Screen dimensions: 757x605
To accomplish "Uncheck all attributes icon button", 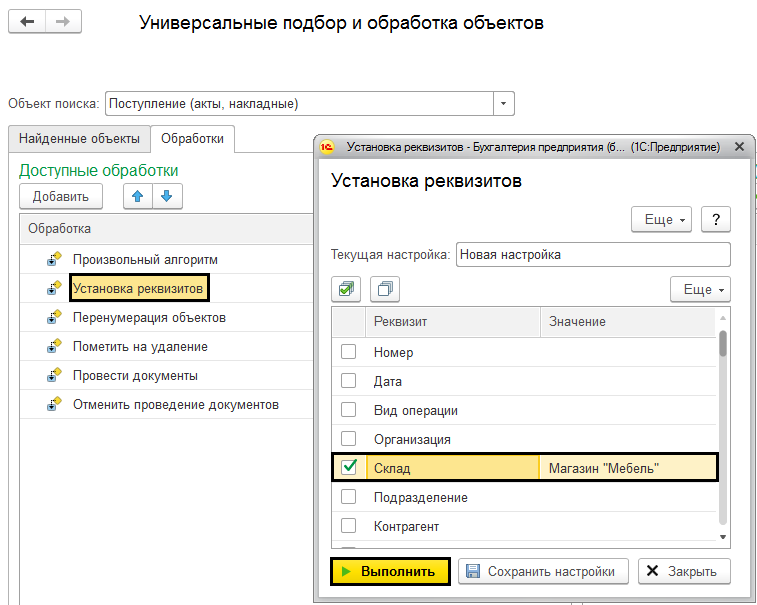I will tap(385, 289).
